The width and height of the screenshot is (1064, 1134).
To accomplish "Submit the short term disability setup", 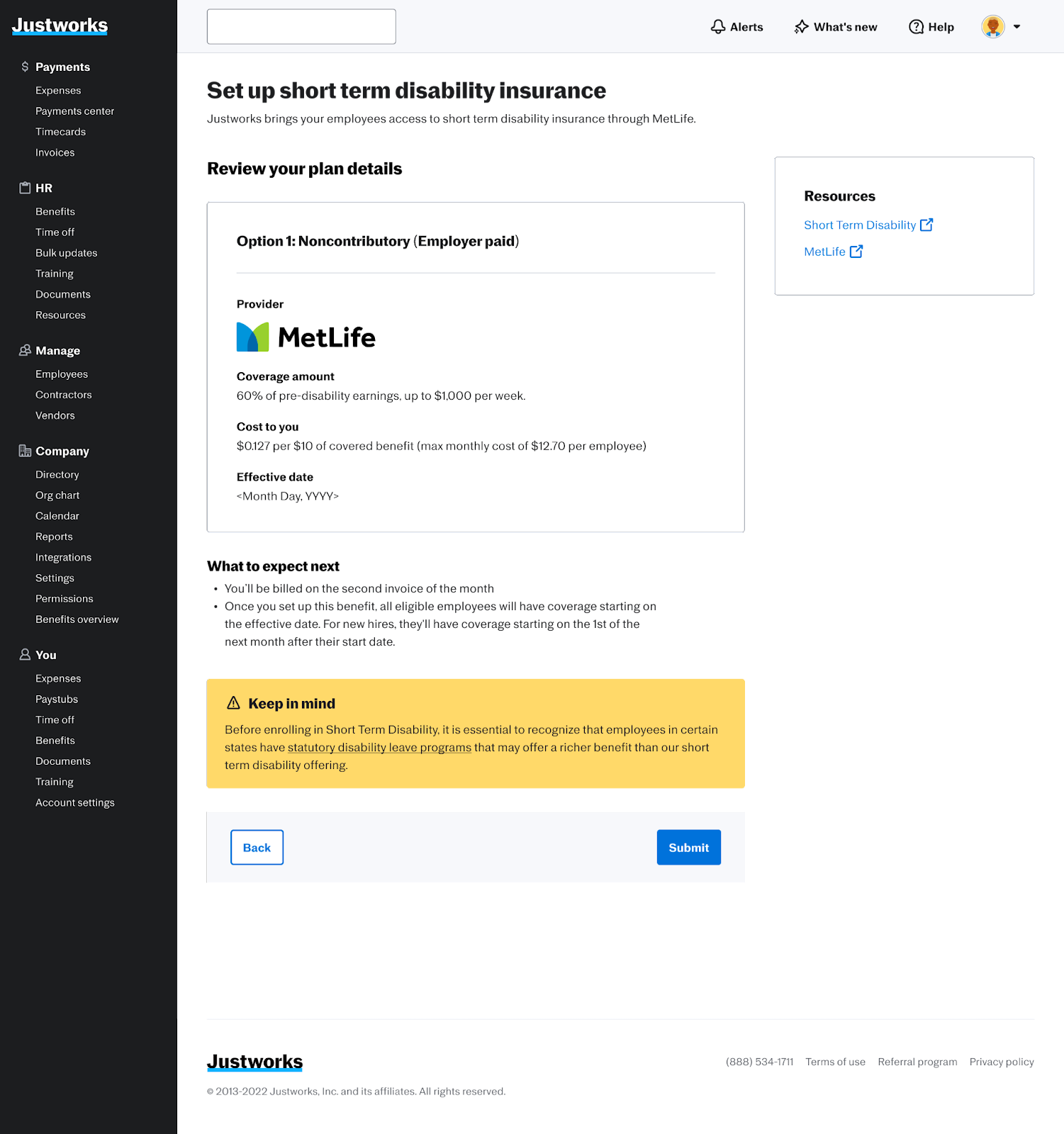I will (x=688, y=847).
